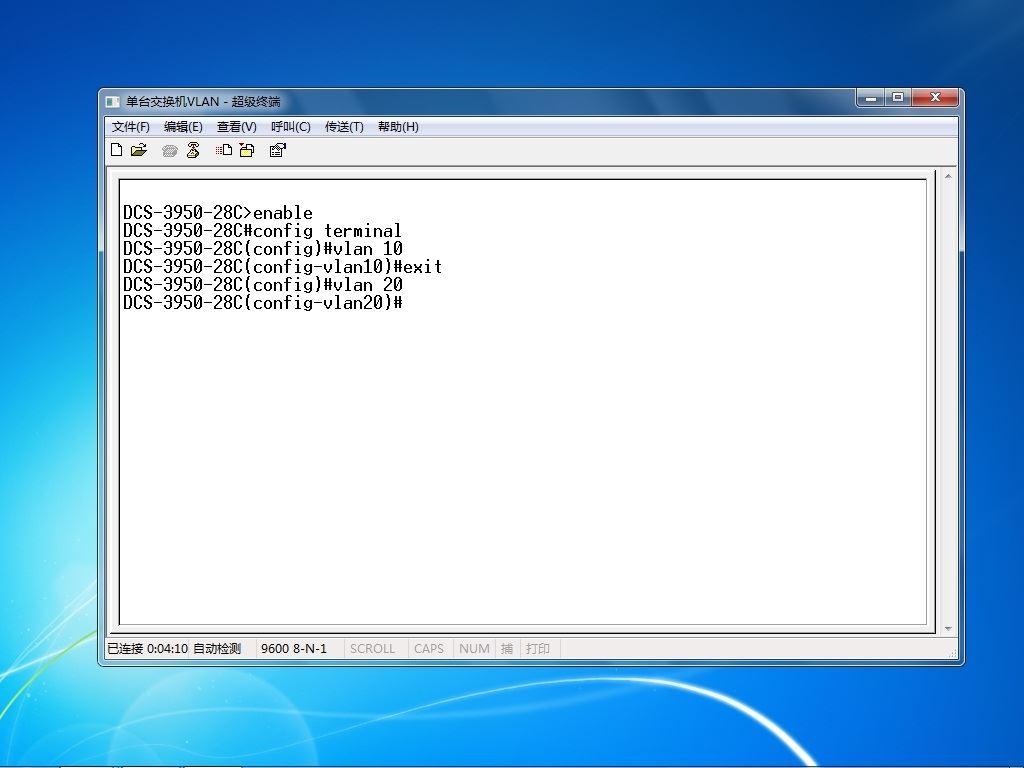Click the scrollbar up arrow

click(x=948, y=177)
